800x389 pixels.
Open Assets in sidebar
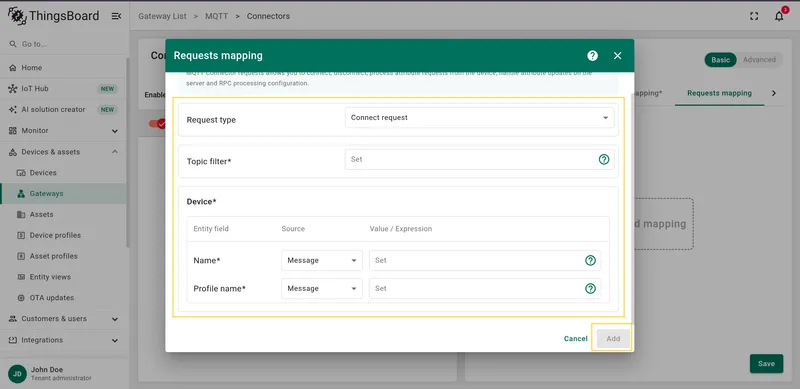(63, 215)
